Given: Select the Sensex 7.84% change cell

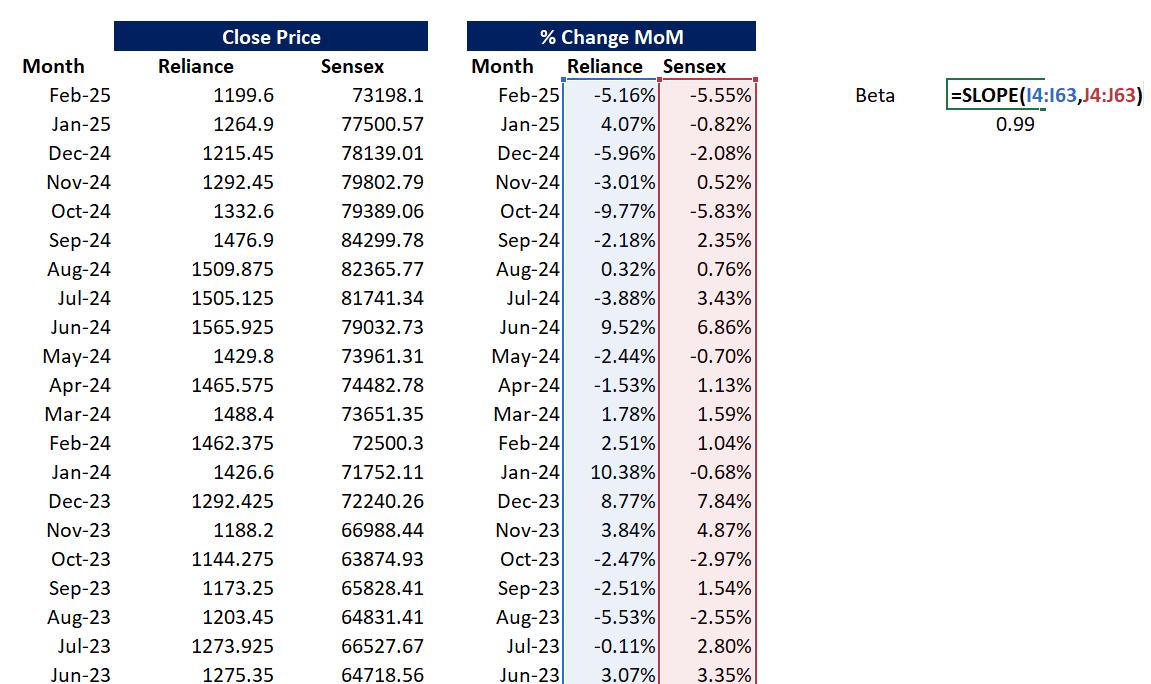Looking at the screenshot, I should 722,502.
